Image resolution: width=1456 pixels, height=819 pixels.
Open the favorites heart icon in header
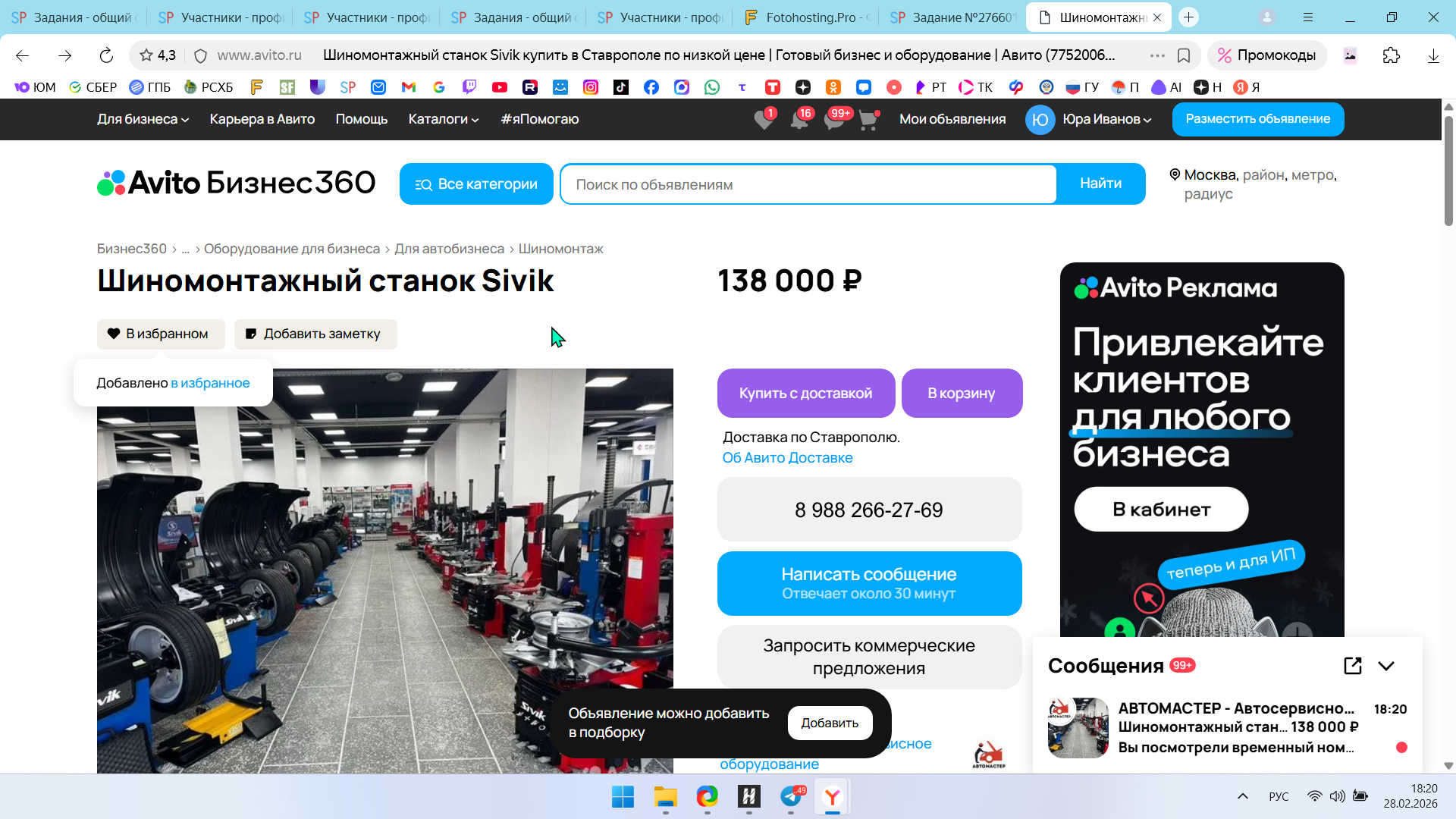tap(764, 120)
